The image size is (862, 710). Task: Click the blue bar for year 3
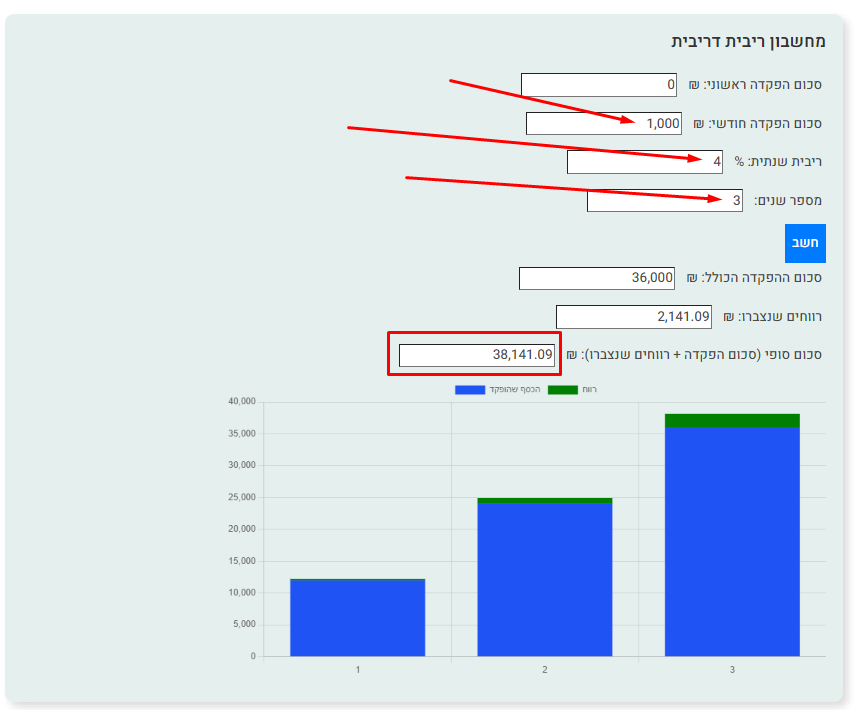pos(732,541)
